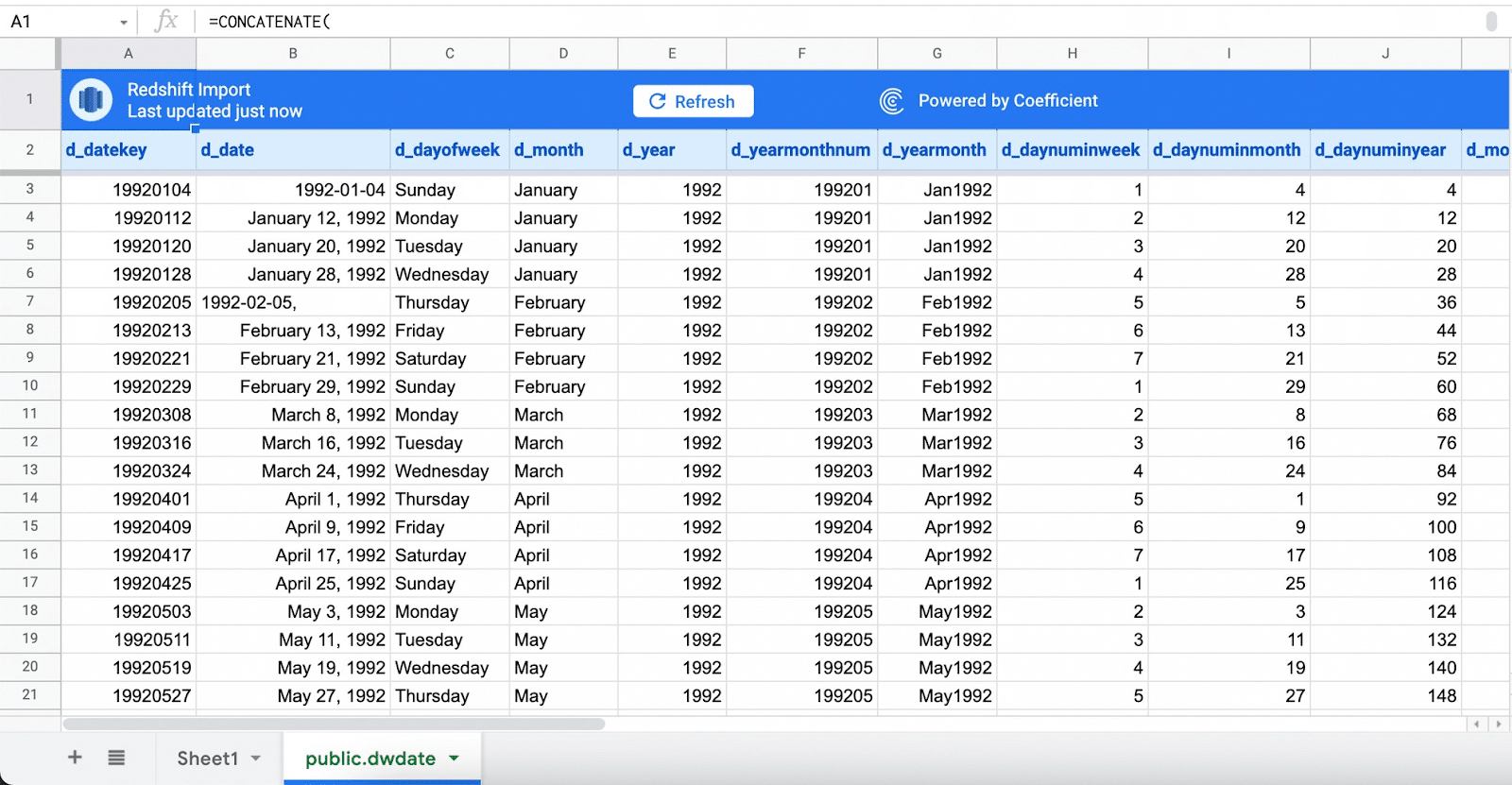The image size is (1512, 785).
Task: Add a new sheet with plus icon
Action: pos(75,758)
